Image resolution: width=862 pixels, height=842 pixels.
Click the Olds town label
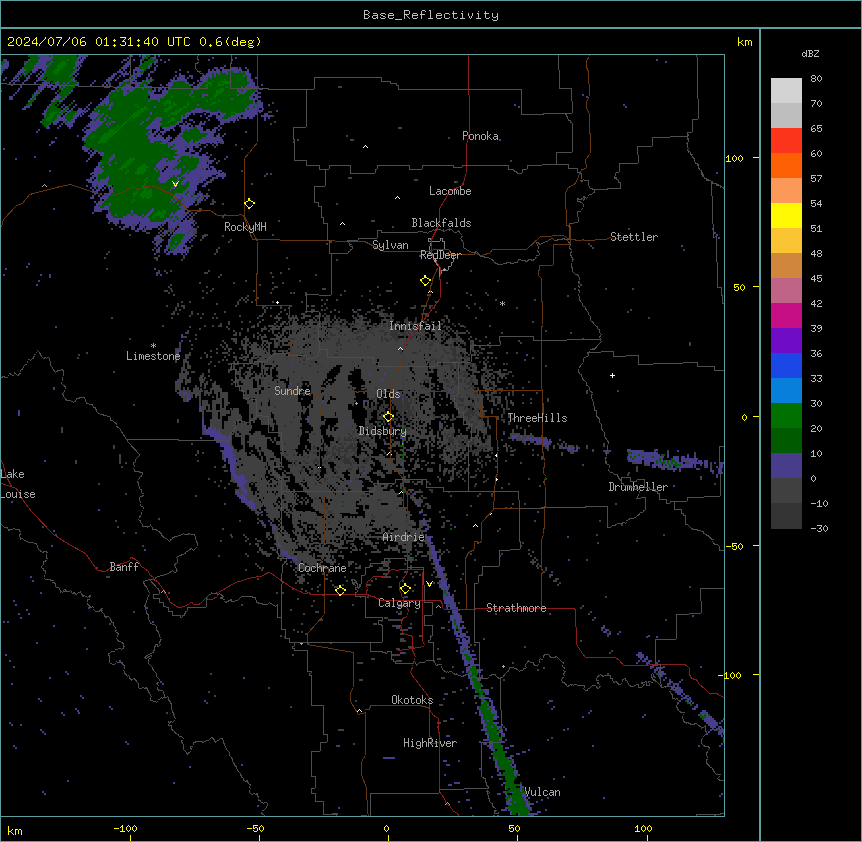point(388,394)
